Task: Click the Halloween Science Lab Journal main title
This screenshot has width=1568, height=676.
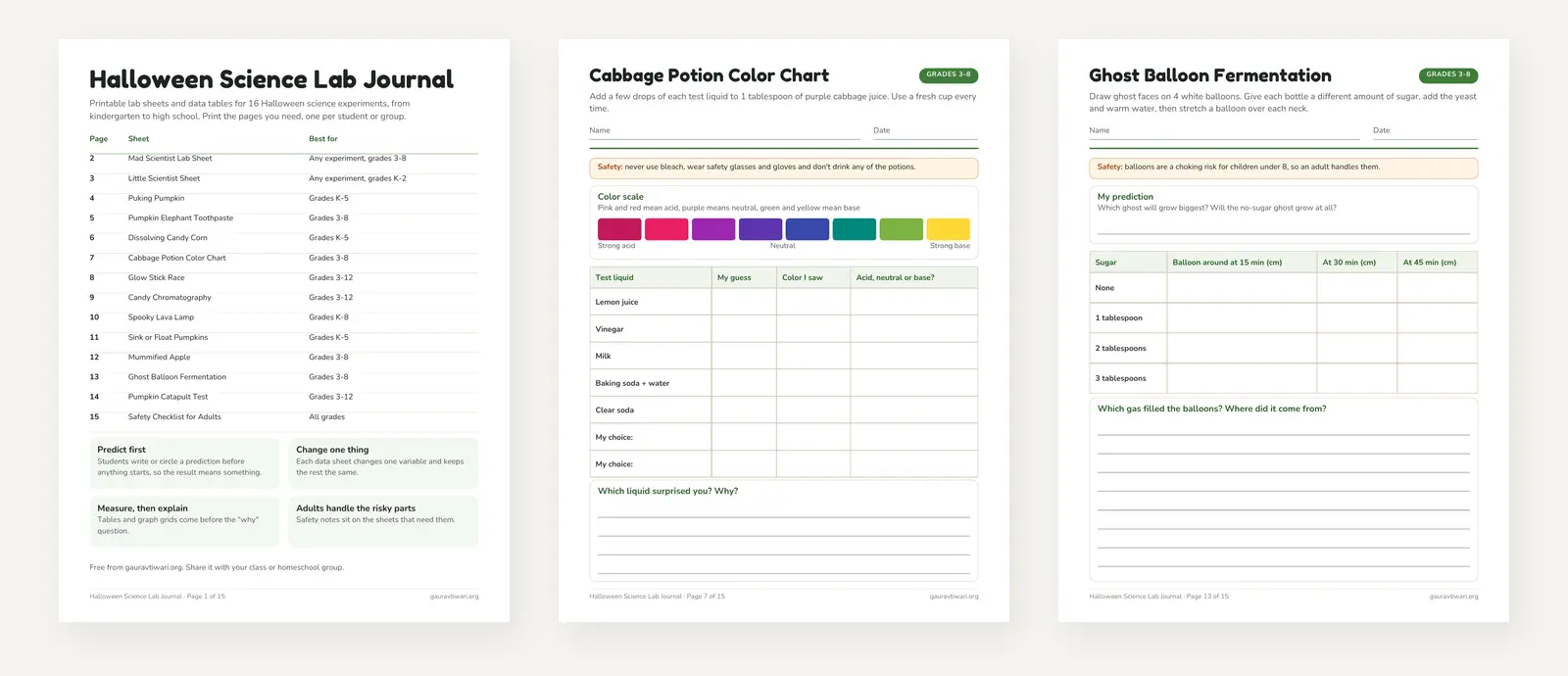Action: pos(271,79)
